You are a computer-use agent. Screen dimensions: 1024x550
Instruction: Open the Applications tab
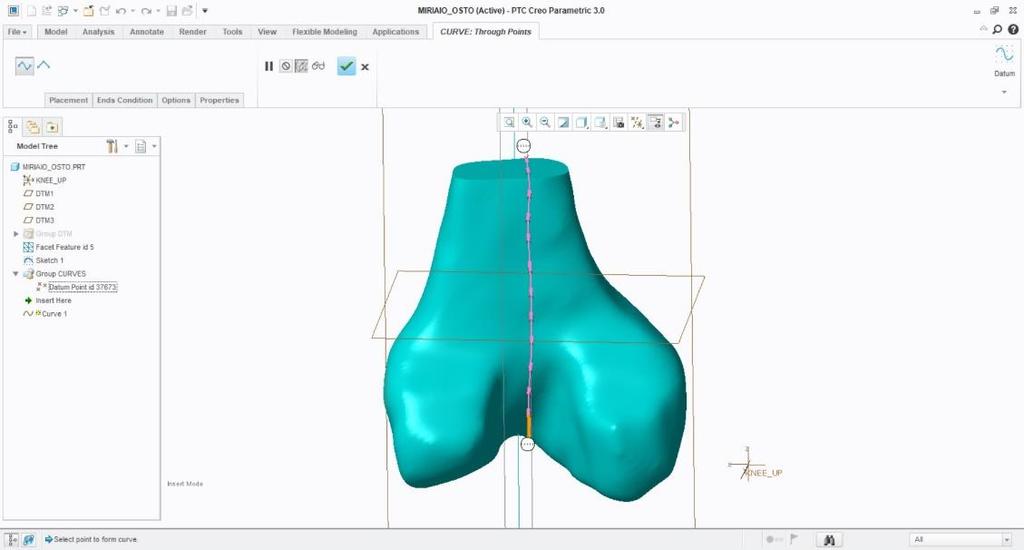pyautogui.click(x=395, y=31)
